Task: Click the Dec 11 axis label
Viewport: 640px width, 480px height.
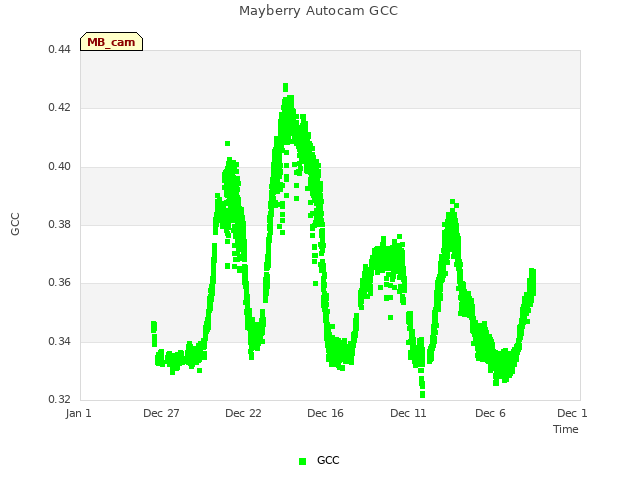Action: click(x=408, y=413)
